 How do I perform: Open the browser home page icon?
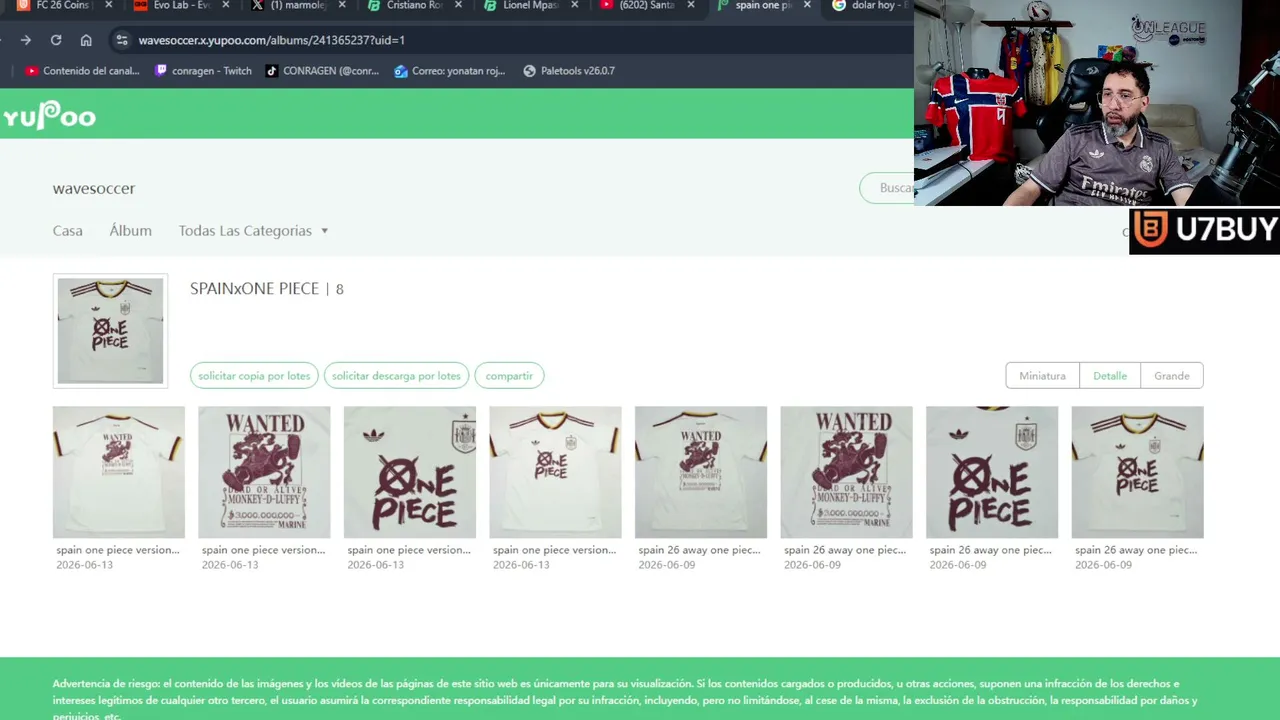[86, 40]
